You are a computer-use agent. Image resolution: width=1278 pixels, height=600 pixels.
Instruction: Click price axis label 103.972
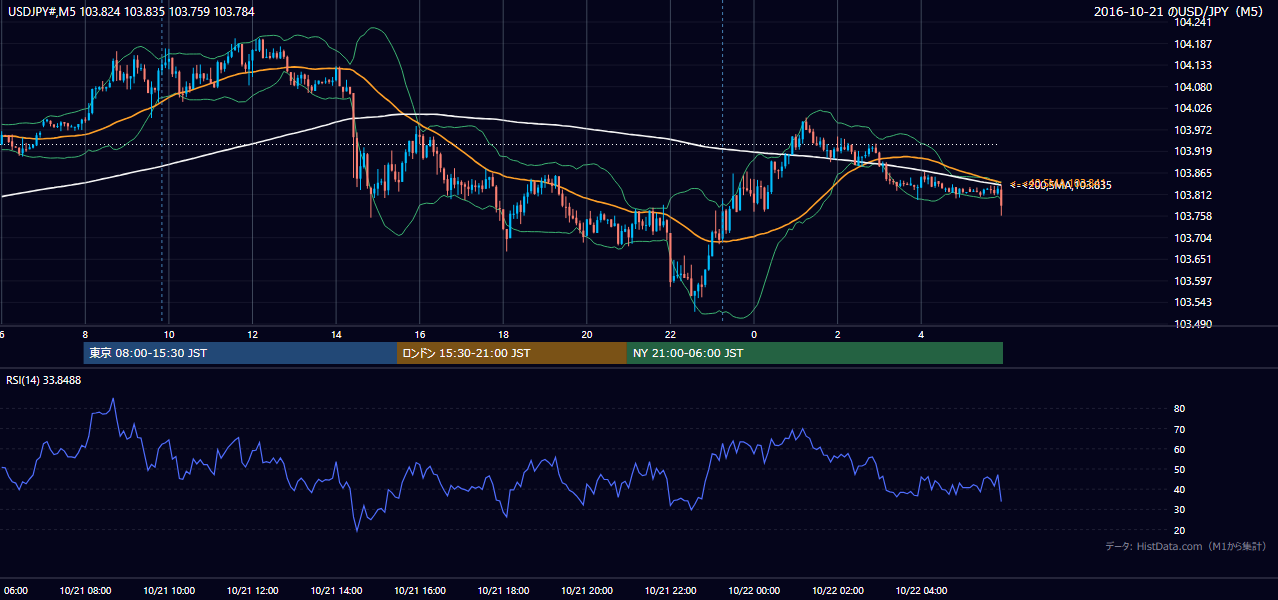[1194, 130]
